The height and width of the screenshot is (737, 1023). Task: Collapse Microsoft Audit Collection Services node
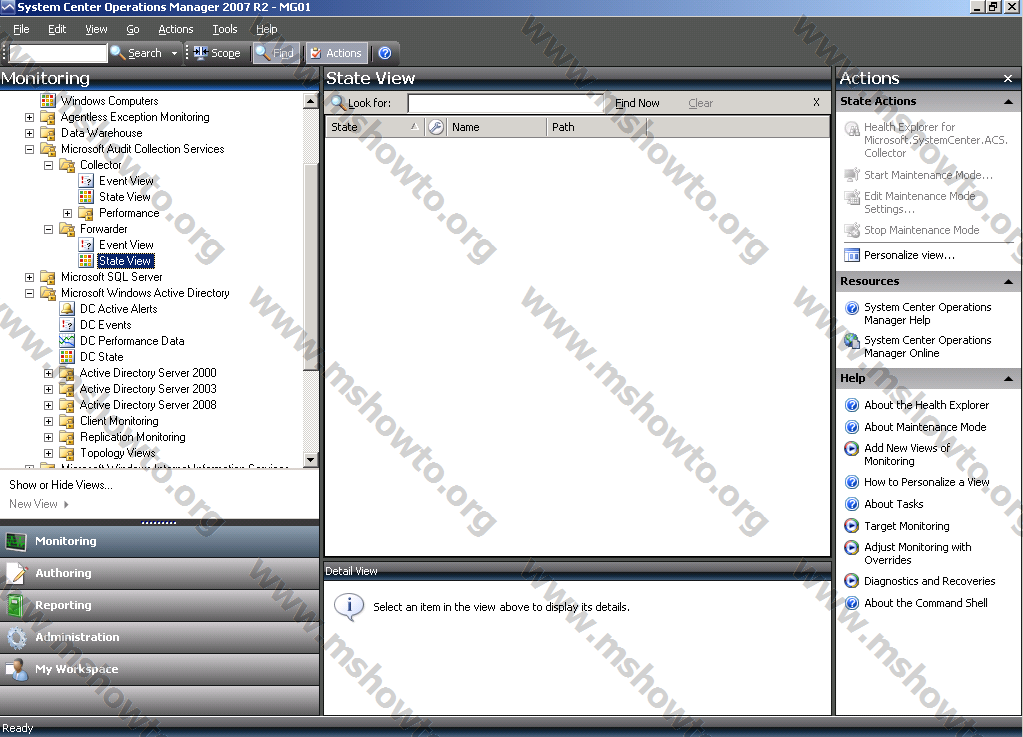29,149
